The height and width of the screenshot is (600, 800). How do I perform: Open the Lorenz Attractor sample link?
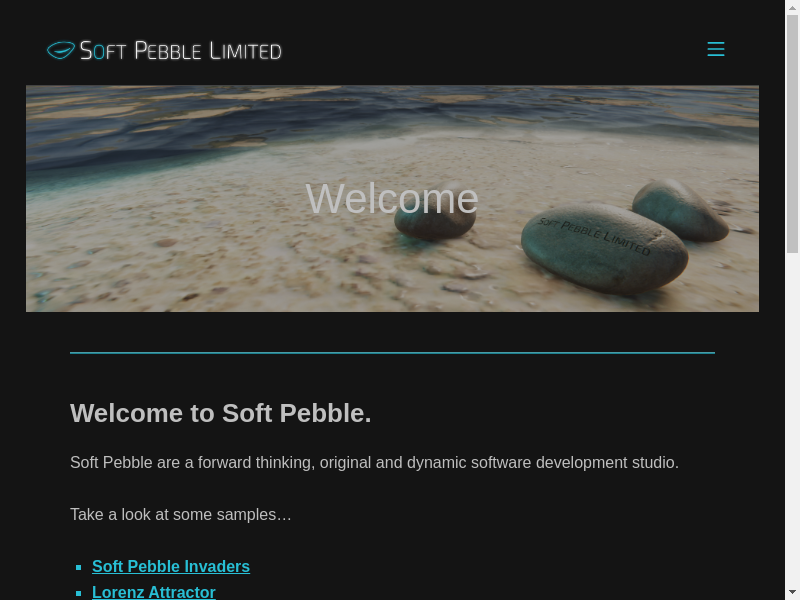pos(154,592)
